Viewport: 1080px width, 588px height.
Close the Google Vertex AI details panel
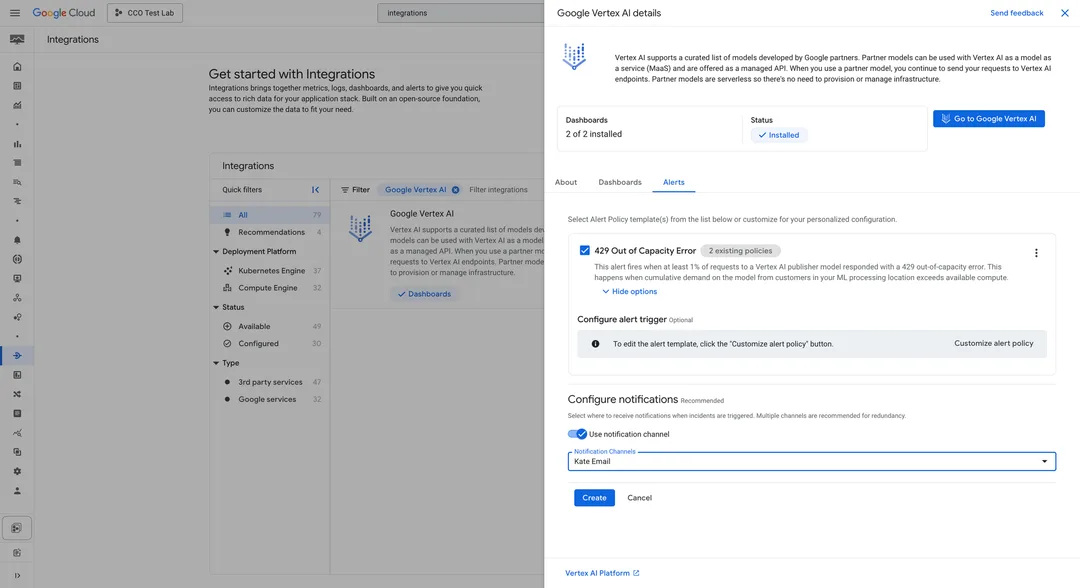pos(1065,13)
